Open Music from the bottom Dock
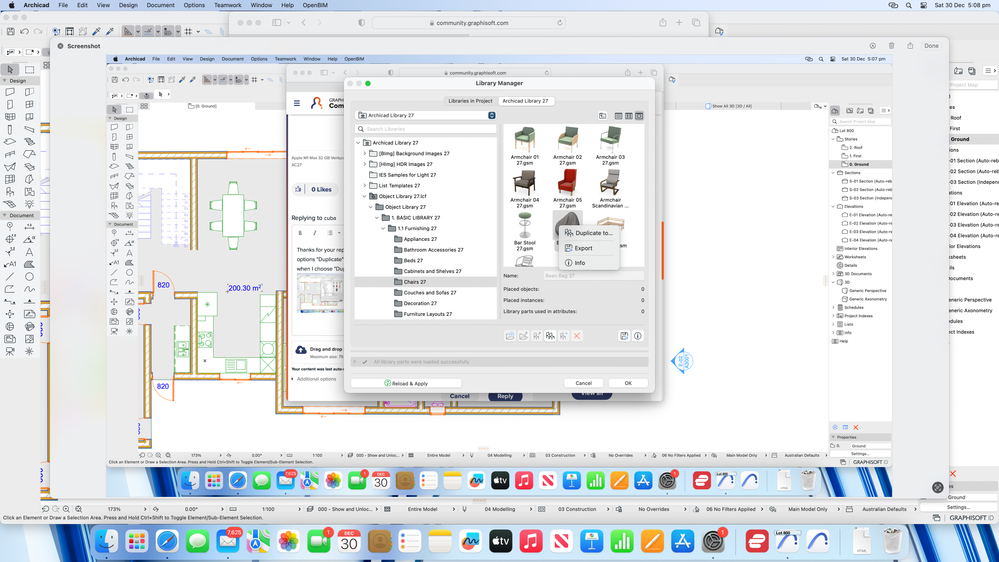The image size is (999, 562). (531, 542)
